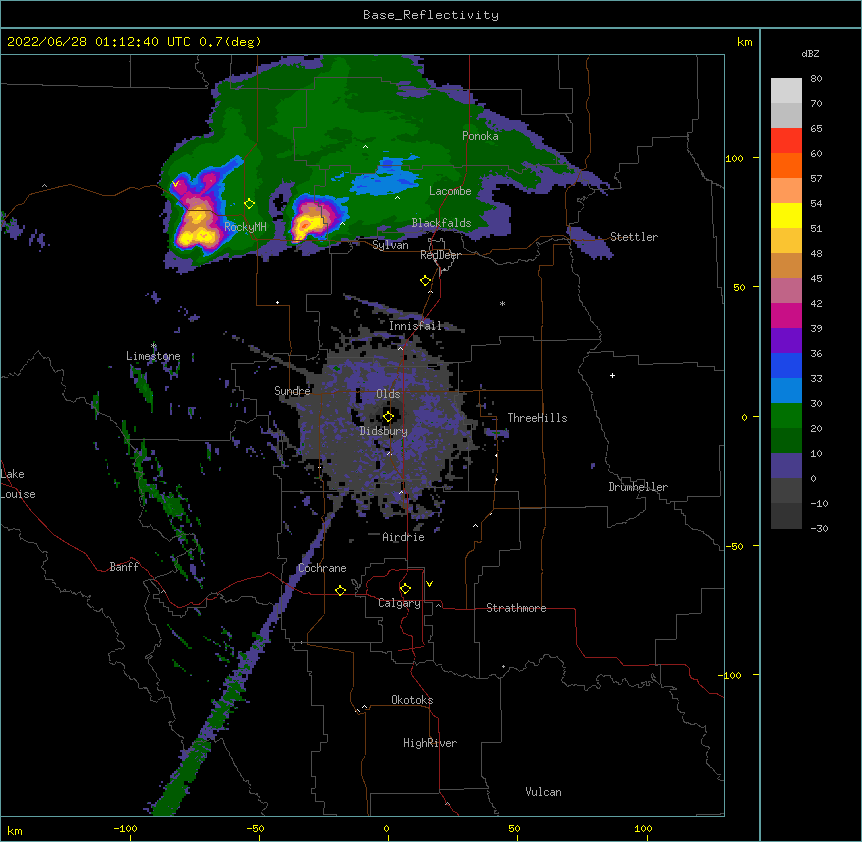The height and width of the screenshot is (842, 862).
Task: Select the 42 dBZ magenta color swatch
Action: tap(786, 315)
